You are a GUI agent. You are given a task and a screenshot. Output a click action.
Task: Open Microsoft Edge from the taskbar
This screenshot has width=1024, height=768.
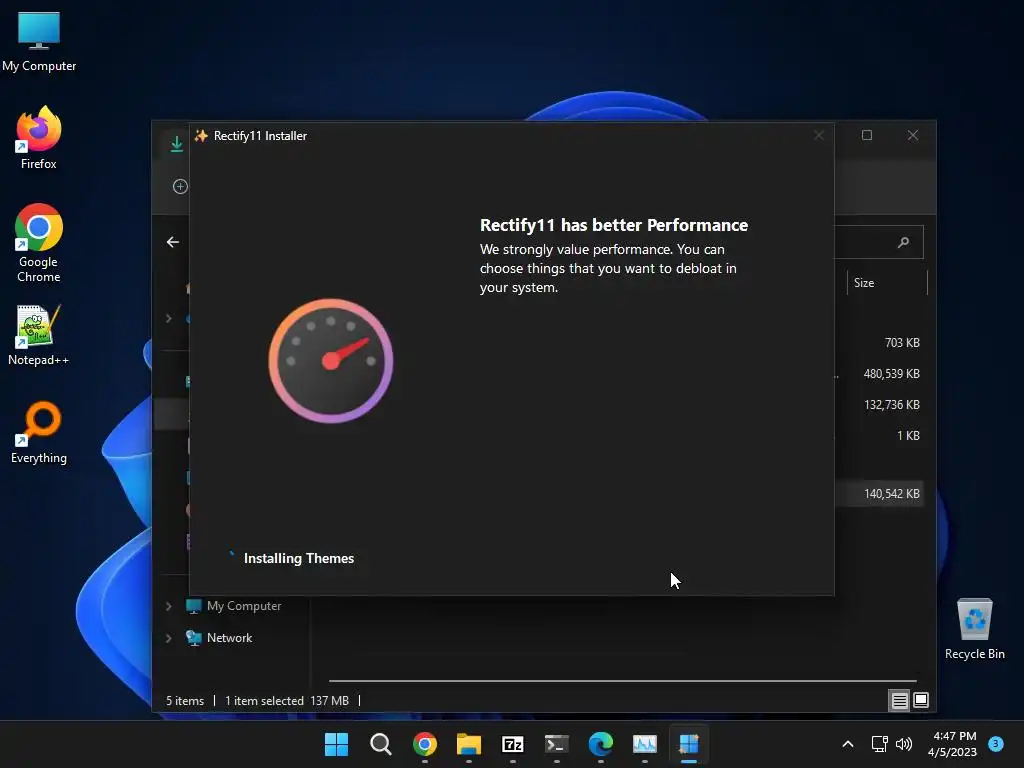tap(601, 744)
